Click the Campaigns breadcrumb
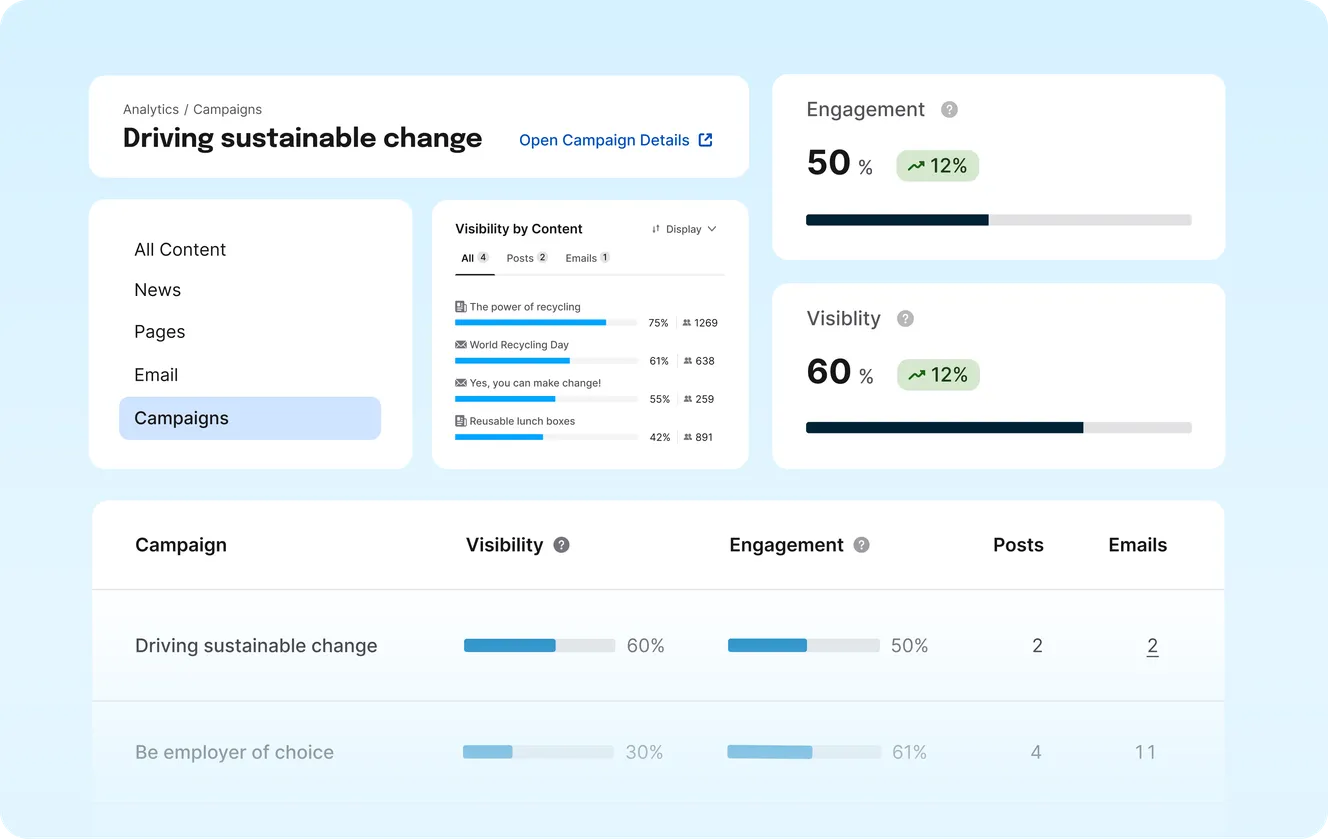The width and height of the screenshot is (1328, 839). (228, 110)
